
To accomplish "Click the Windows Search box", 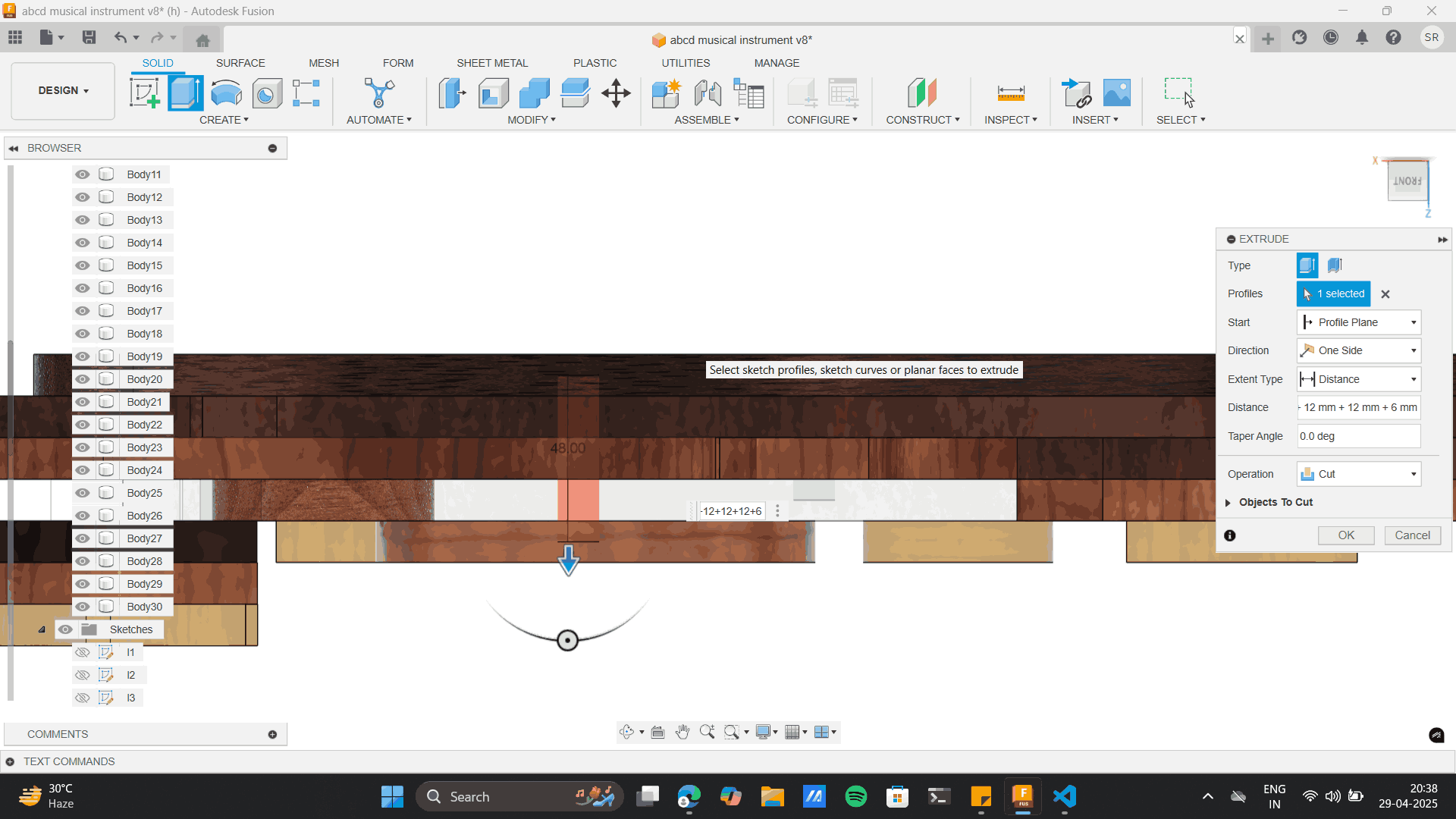I will click(x=519, y=796).
